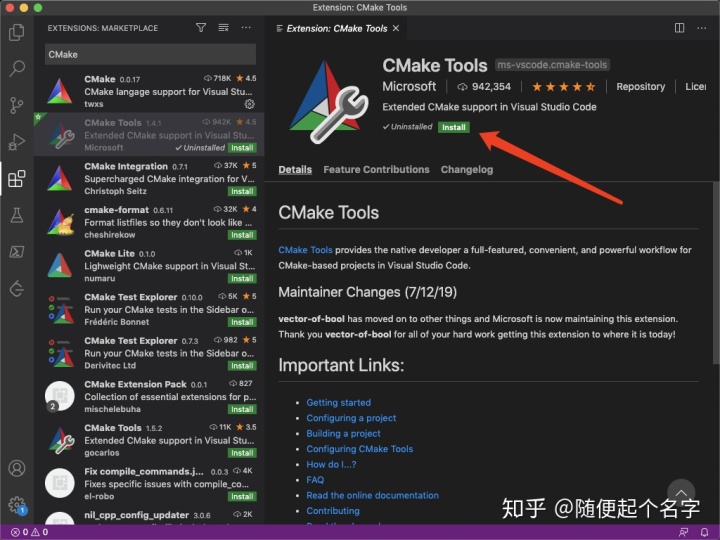Click the manage gear on CMake twxs extension
The width and height of the screenshot is (720, 540).
[249, 104]
